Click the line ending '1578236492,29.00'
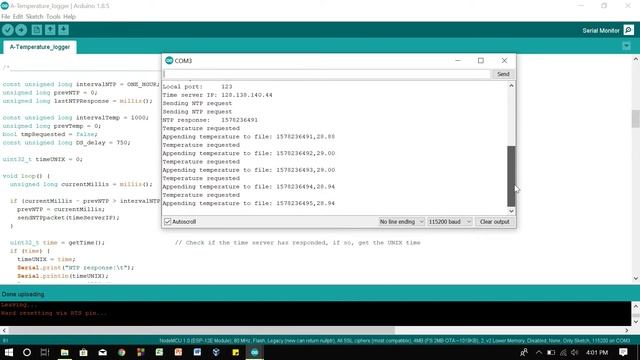 [x=249, y=153]
